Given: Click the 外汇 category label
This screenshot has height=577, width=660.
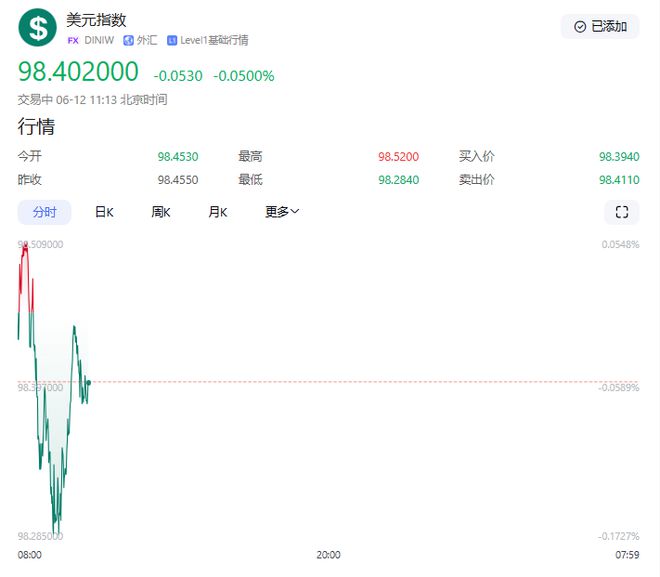Looking at the screenshot, I should [x=147, y=40].
